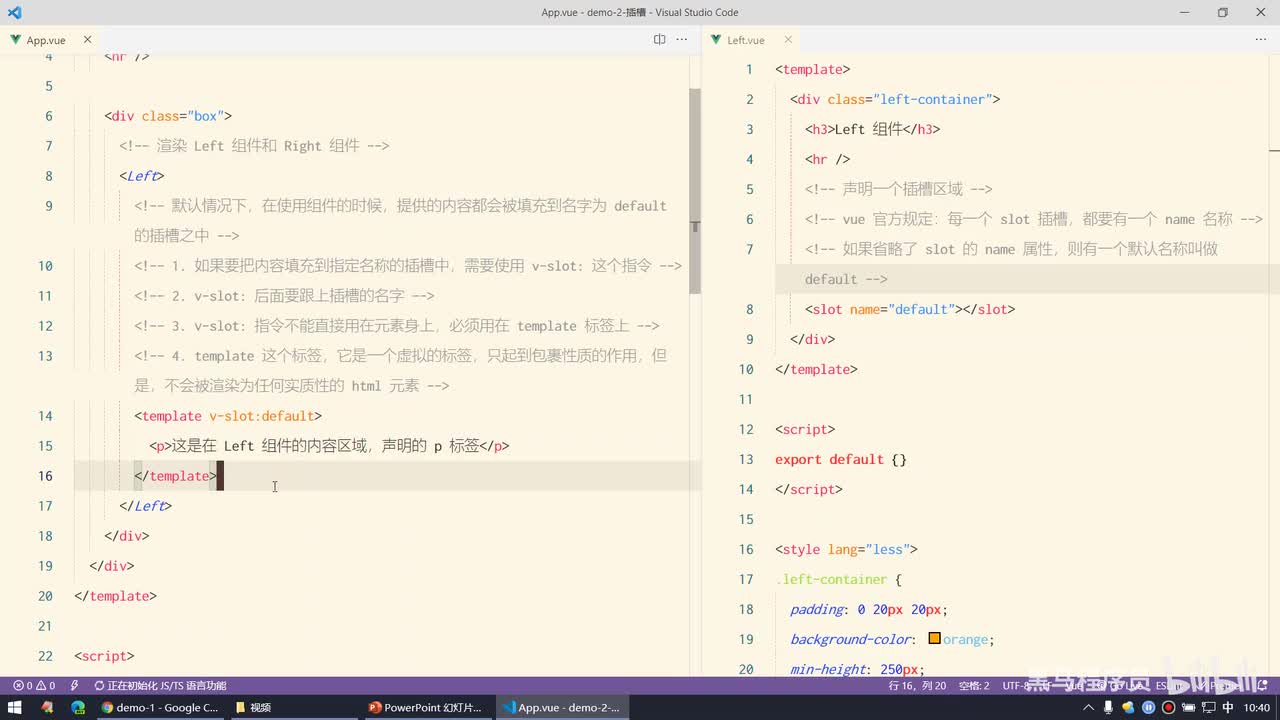The height and width of the screenshot is (720, 1280).
Task: Click the red recording tray icon
Action: (1167, 707)
